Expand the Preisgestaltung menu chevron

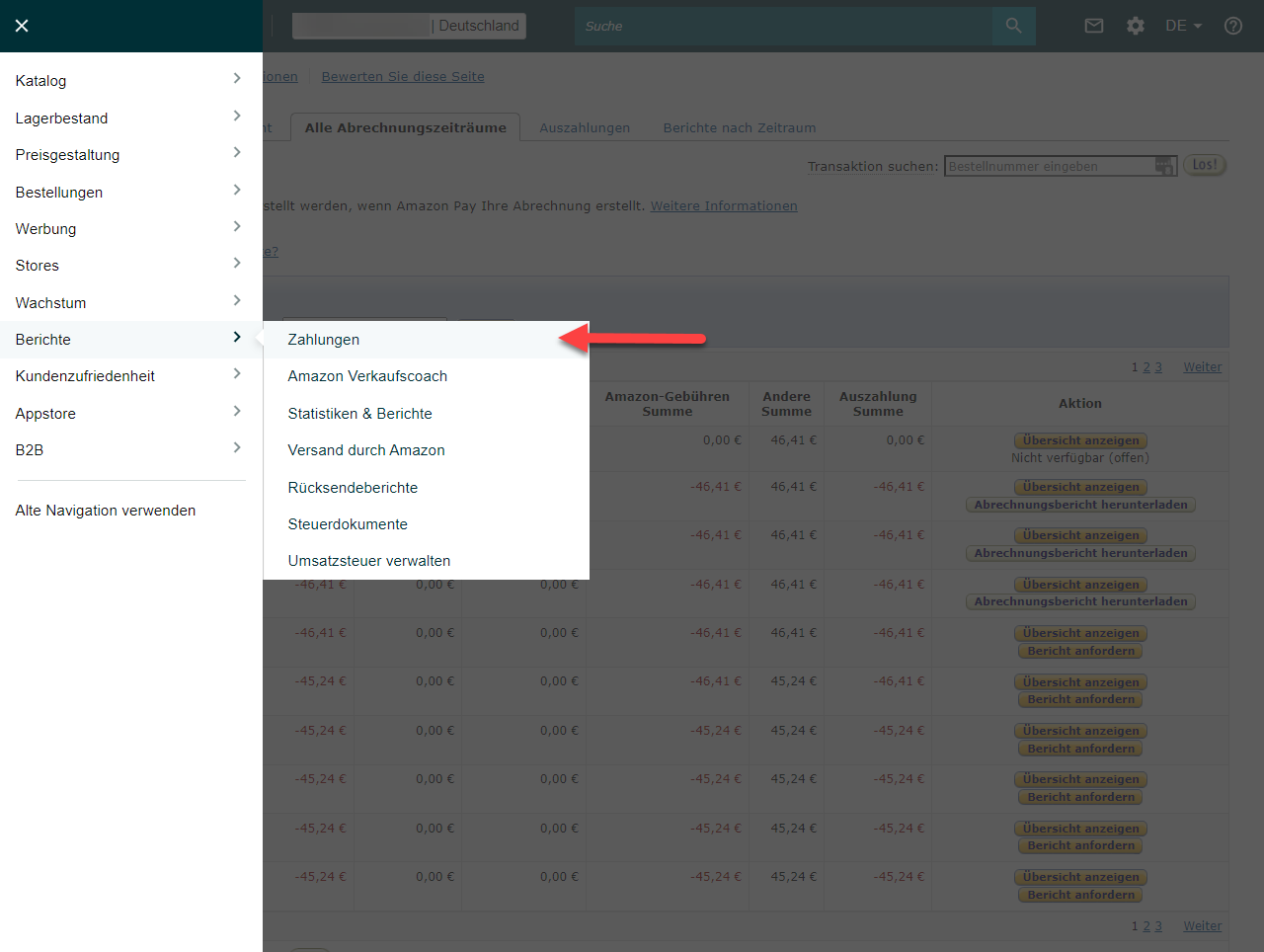coord(237,153)
